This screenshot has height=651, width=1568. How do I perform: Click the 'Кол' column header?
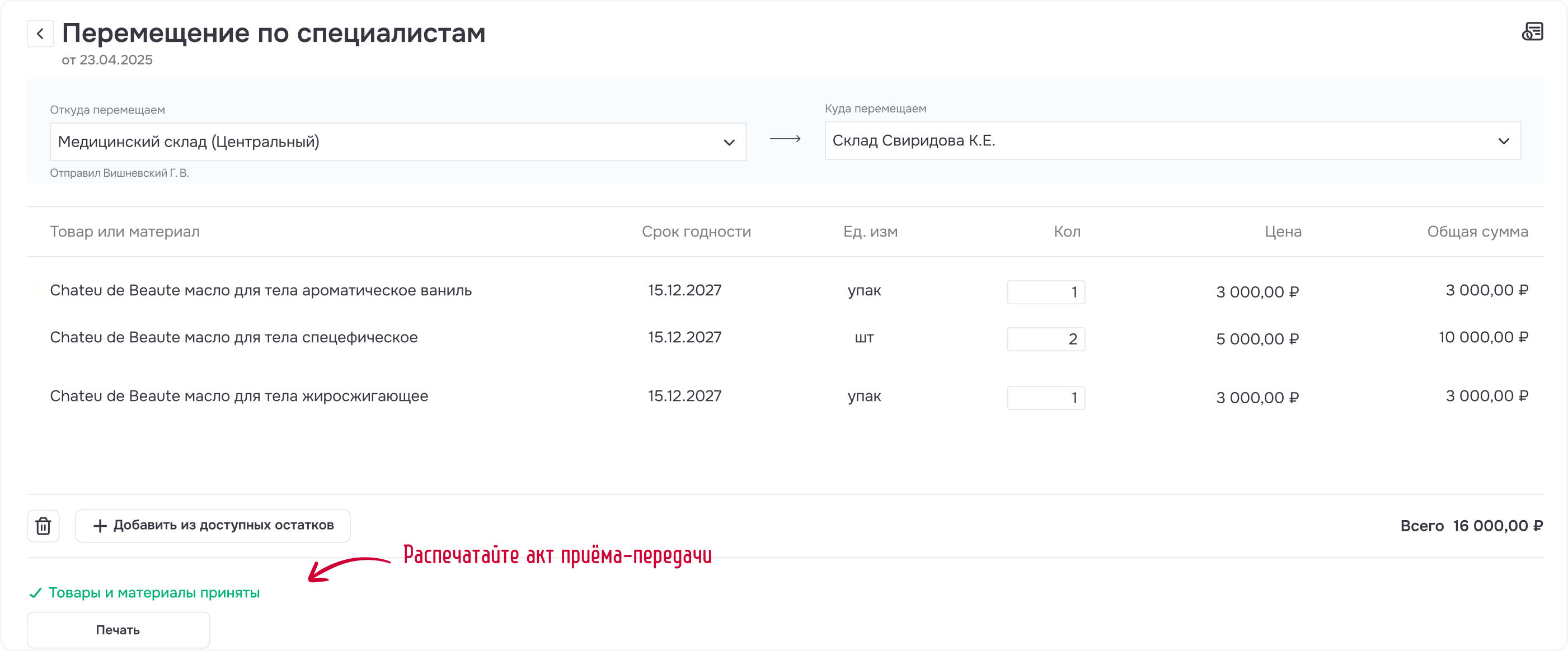1067,231
